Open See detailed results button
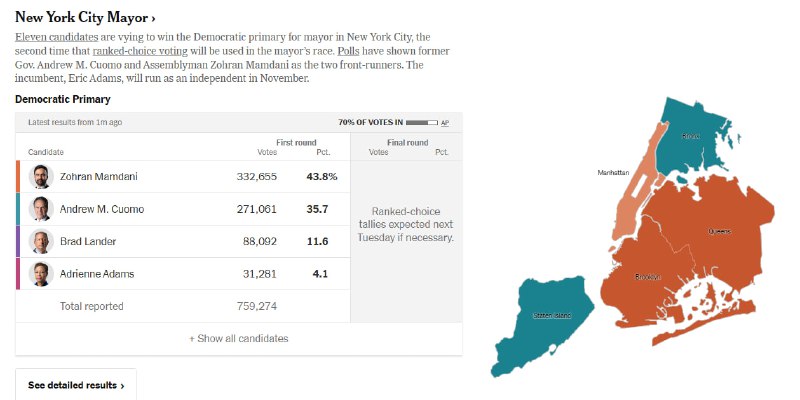The image size is (800, 400). pos(76,385)
